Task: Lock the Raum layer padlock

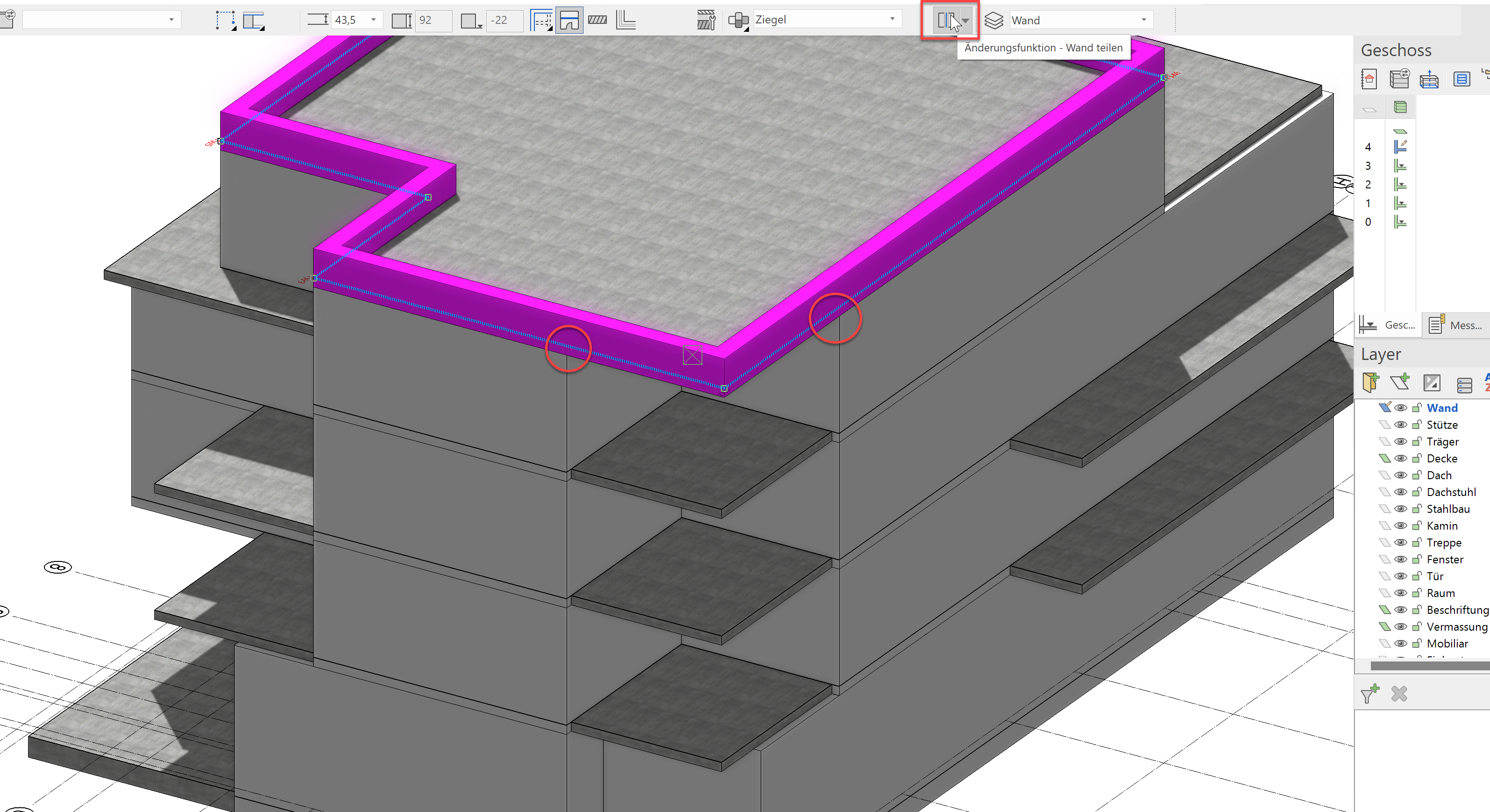Action: 1417,593
